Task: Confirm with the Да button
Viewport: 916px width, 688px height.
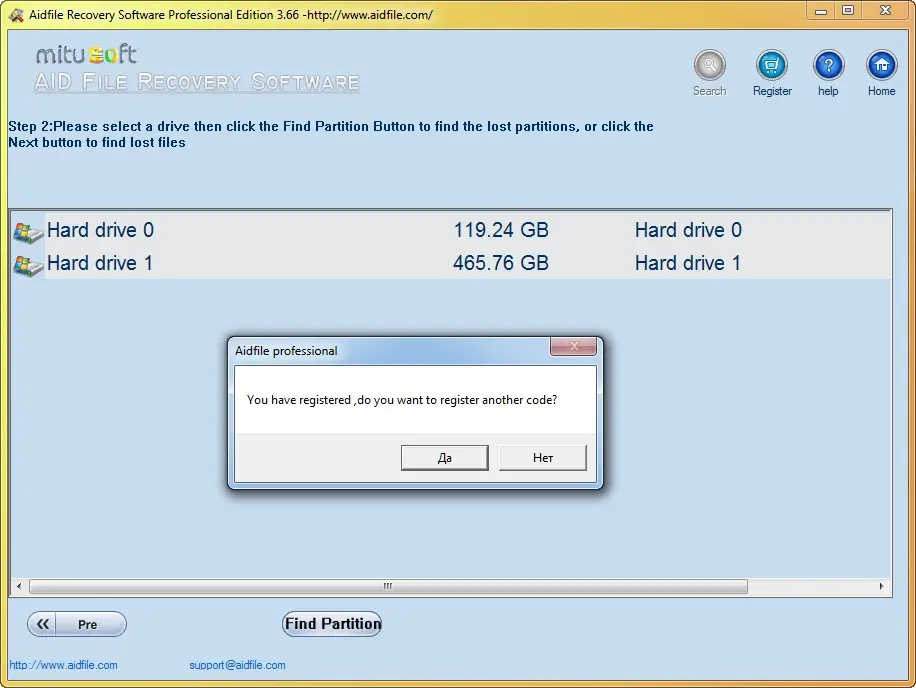Action: (x=445, y=457)
